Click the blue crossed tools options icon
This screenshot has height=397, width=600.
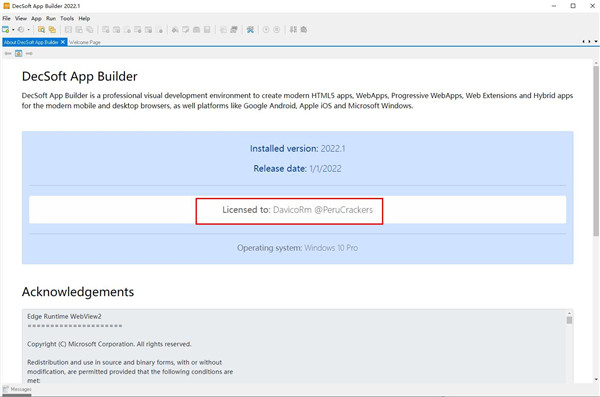(250, 29)
